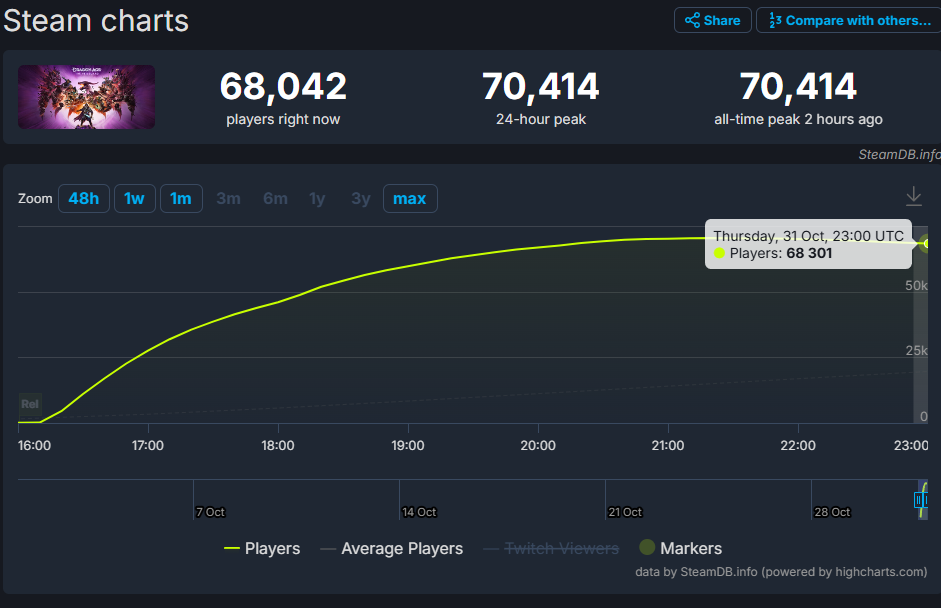Click the all-time peak 2 hours ago label
The image size is (941, 608).
[x=798, y=119]
